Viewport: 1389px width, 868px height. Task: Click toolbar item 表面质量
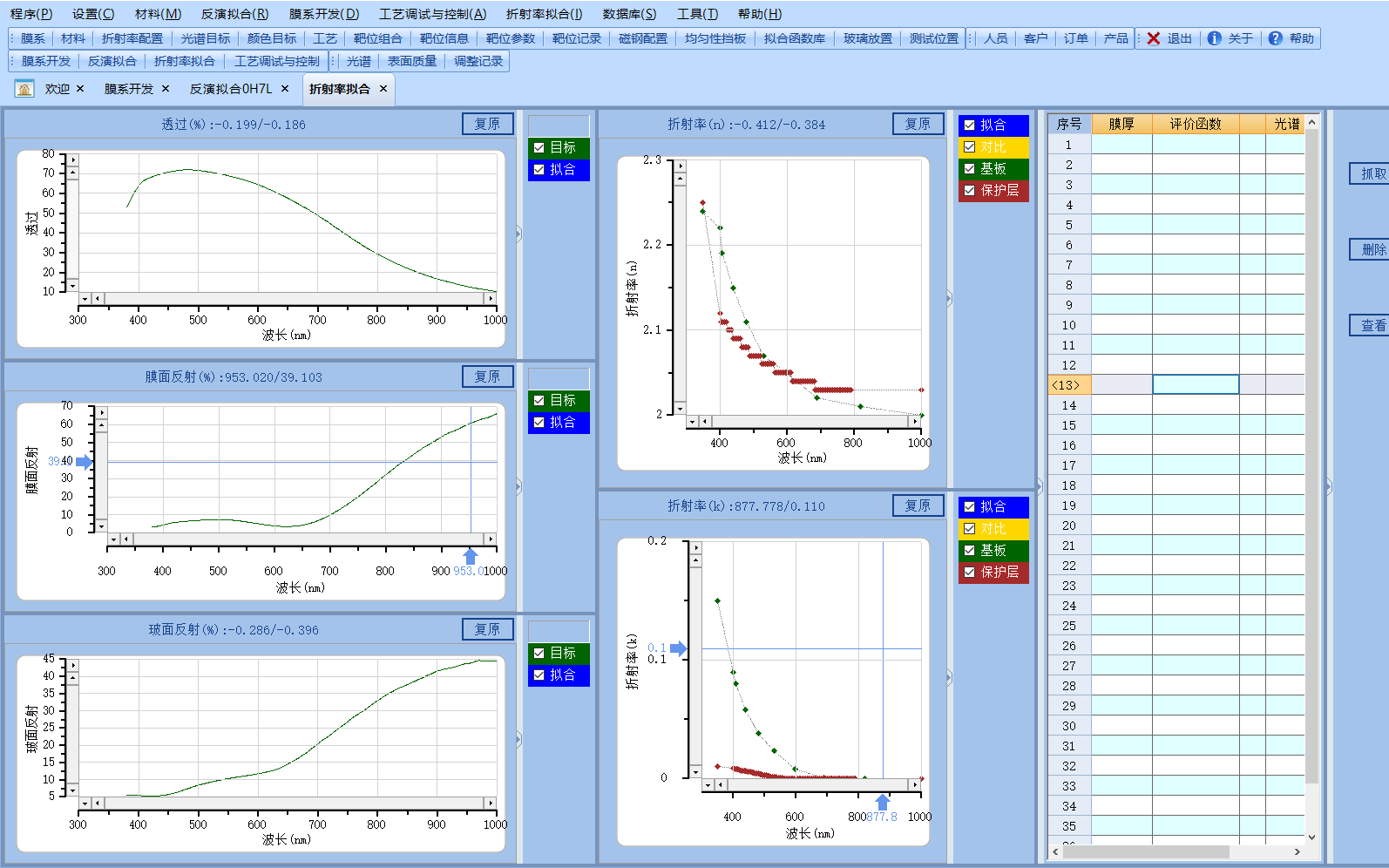412,61
